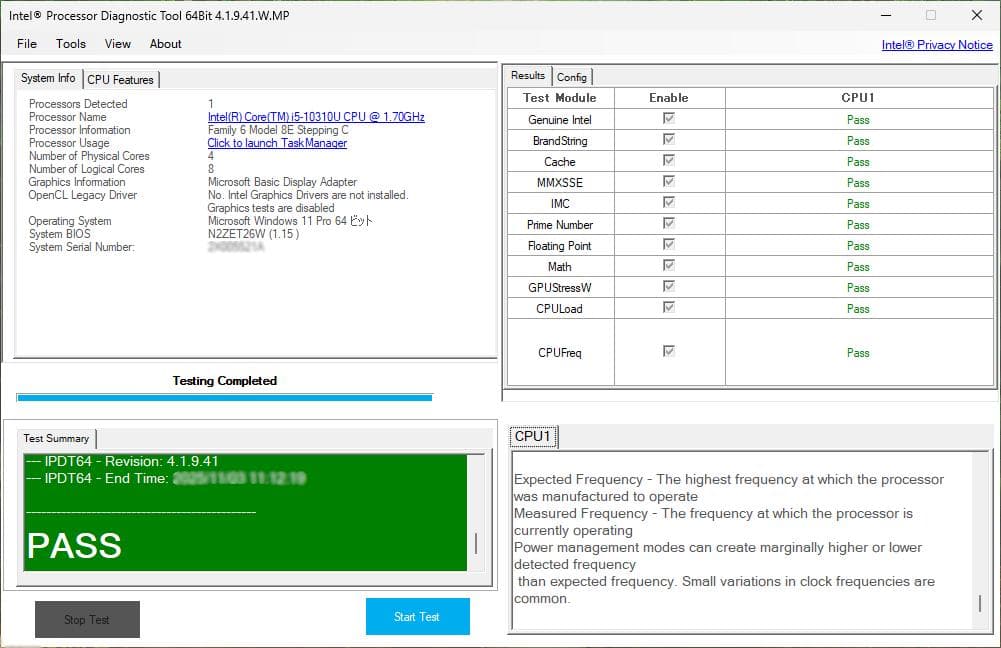Switch to the System Info tab

[x=48, y=78]
